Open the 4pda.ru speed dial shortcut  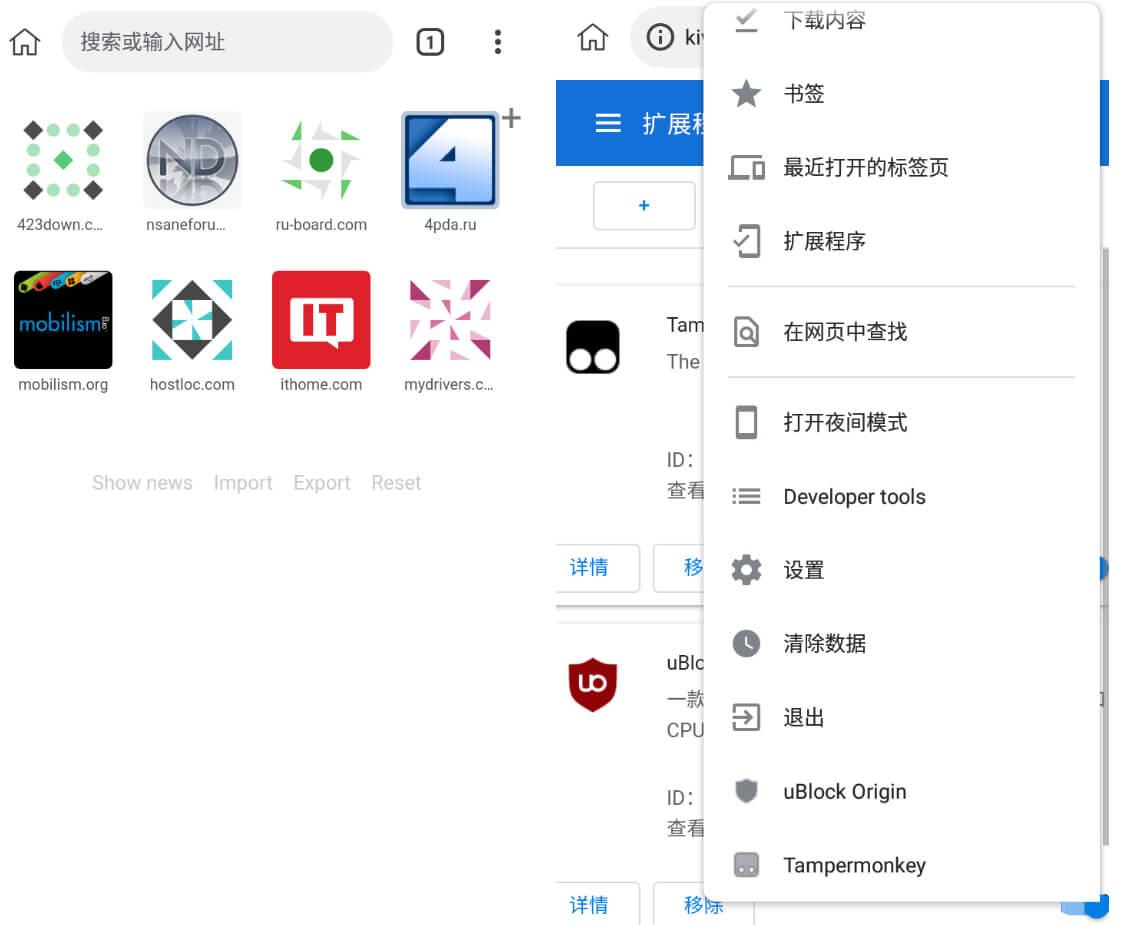[449, 160]
